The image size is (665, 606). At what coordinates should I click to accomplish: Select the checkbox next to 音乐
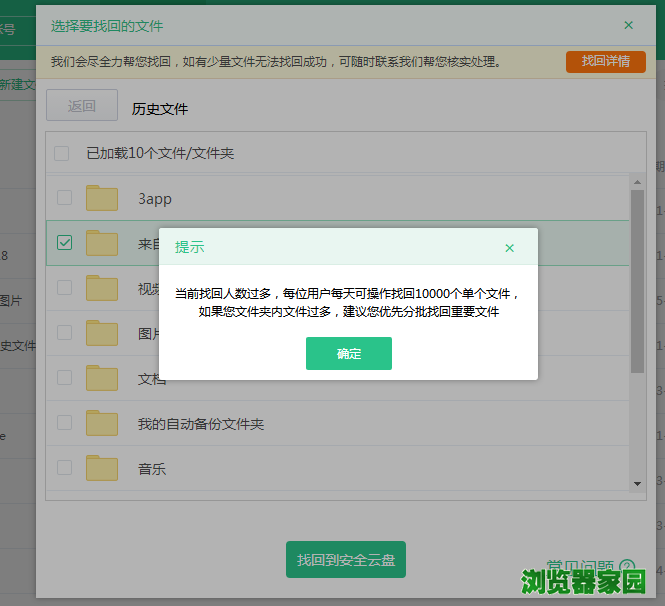[x=64, y=467]
